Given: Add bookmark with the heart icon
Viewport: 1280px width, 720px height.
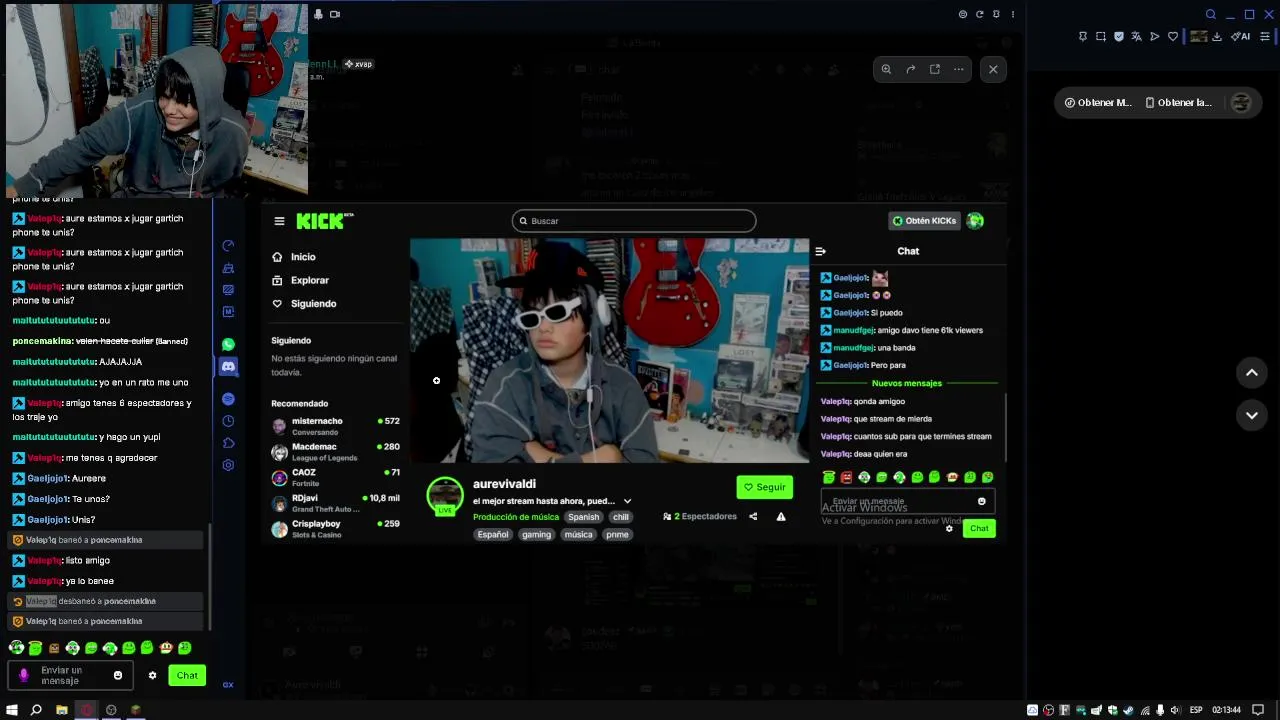Looking at the screenshot, I should 1173,36.
